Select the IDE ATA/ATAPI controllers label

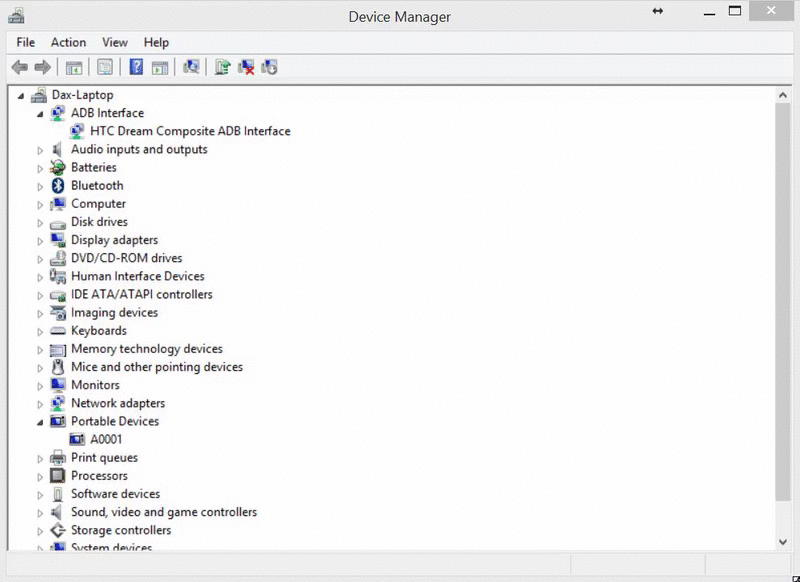coord(142,294)
